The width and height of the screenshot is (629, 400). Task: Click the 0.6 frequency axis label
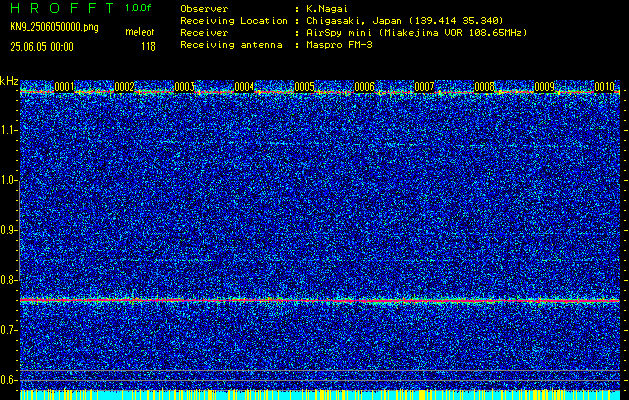coord(8,380)
